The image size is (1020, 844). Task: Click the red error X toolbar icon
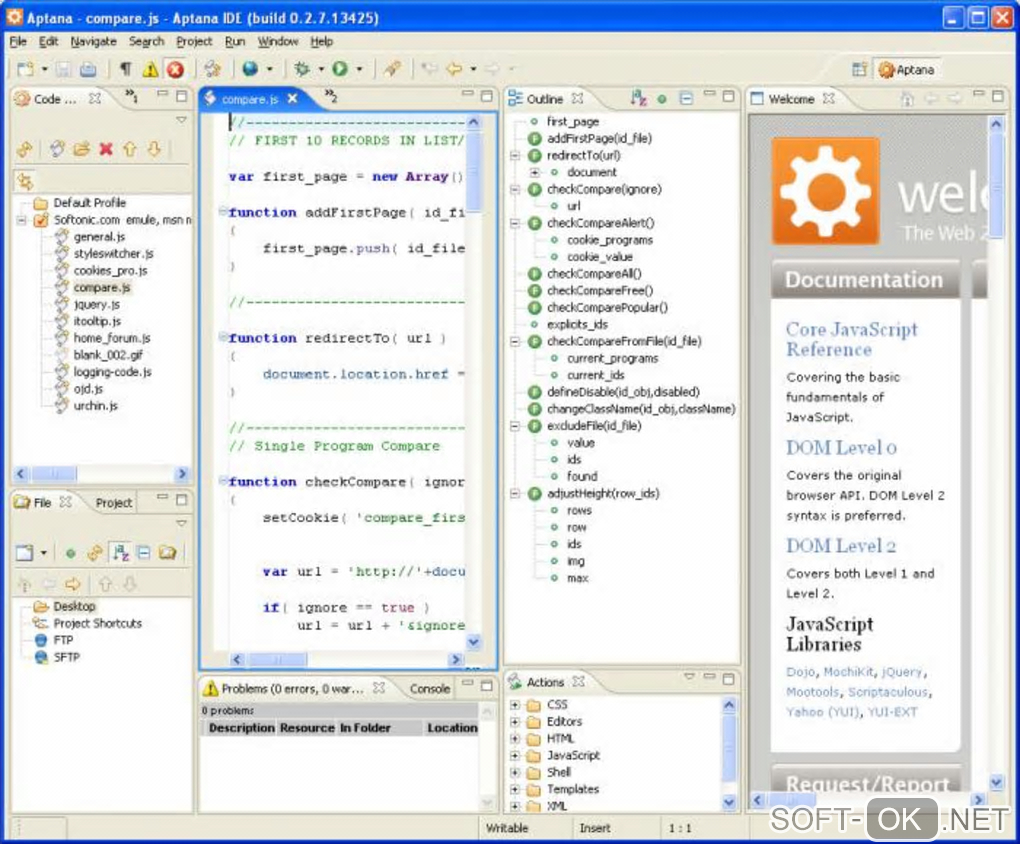175,69
